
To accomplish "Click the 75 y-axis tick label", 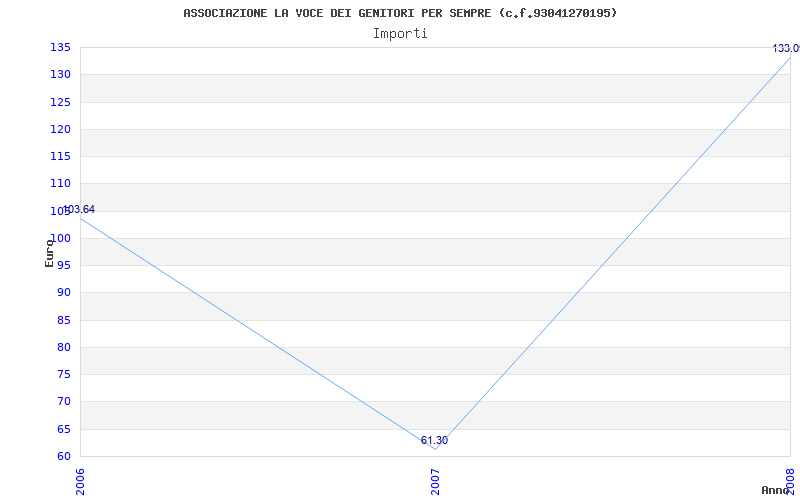I will coord(63,374).
